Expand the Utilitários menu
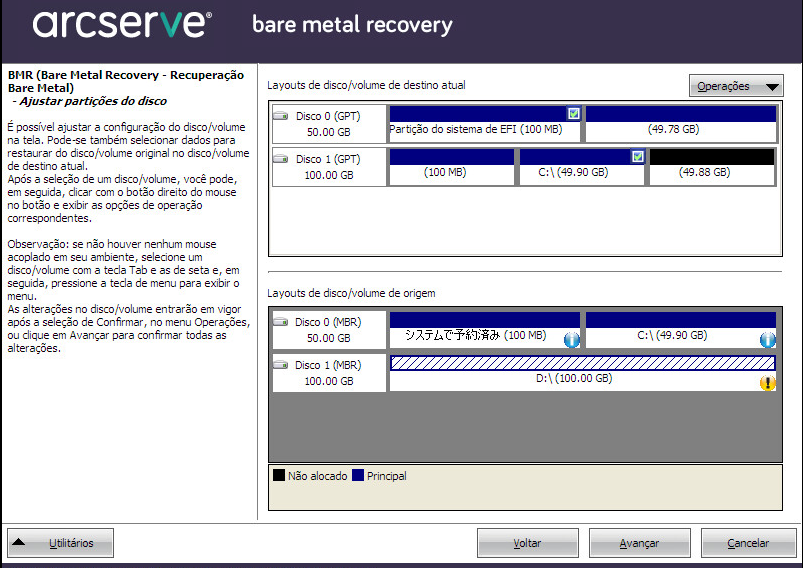The width and height of the screenshot is (803, 568). [x=60, y=543]
